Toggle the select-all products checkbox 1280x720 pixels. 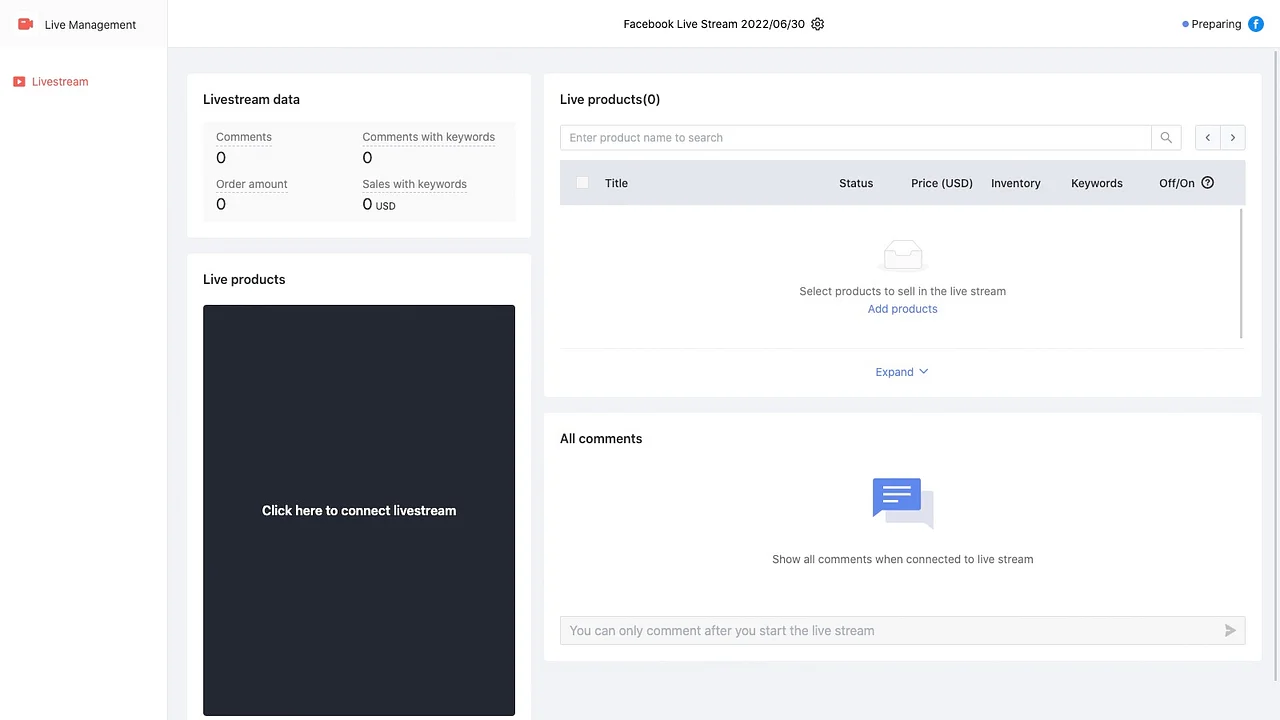point(582,183)
